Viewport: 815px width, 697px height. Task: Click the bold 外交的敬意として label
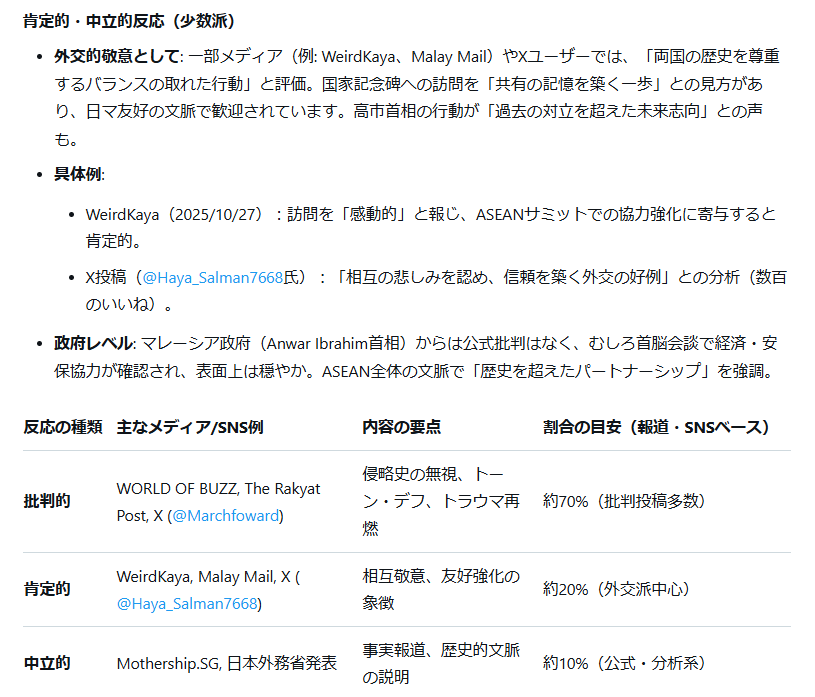pyautogui.click(x=120, y=57)
